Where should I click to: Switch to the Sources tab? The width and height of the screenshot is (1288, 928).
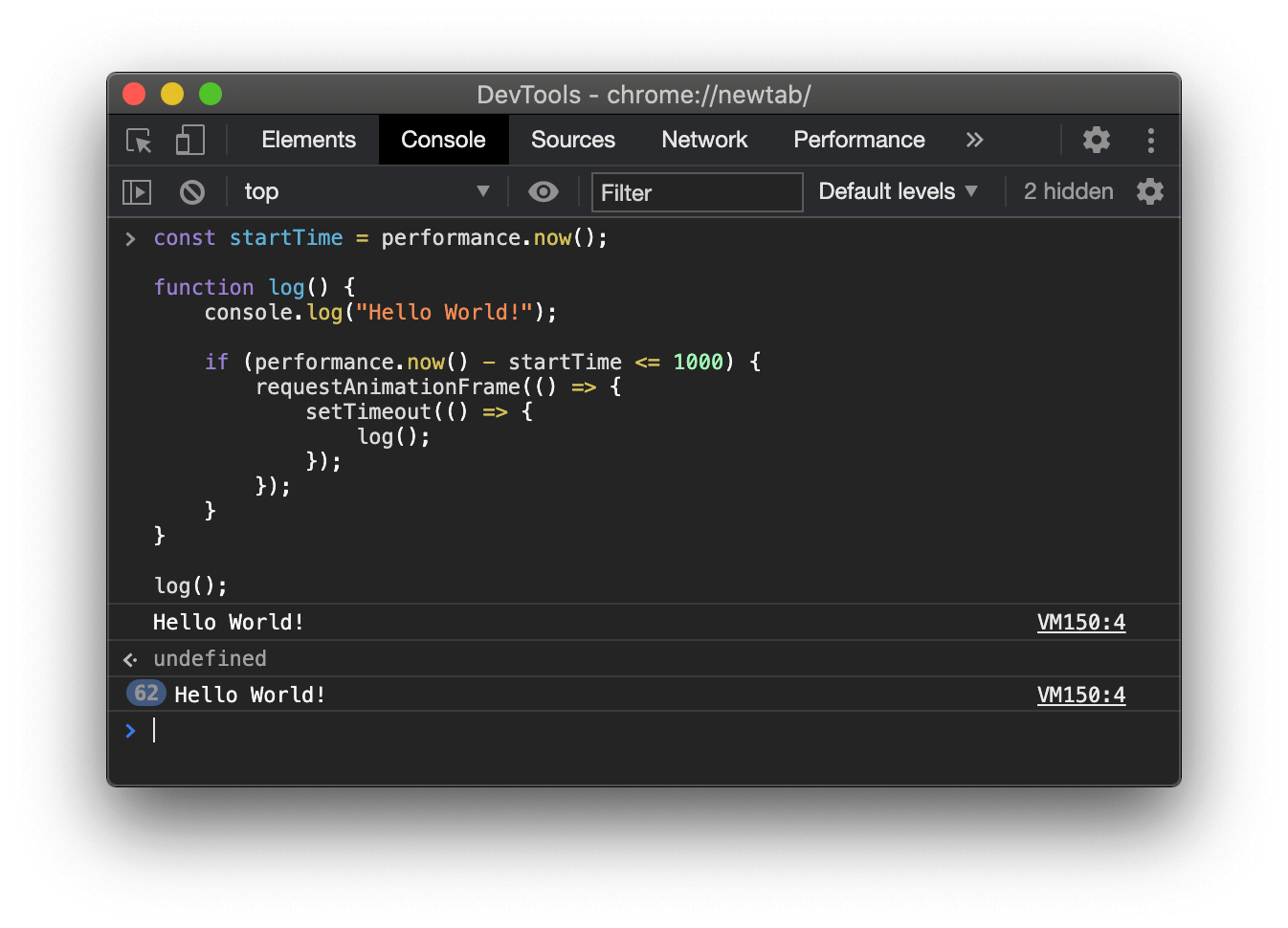pyautogui.click(x=572, y=141)
